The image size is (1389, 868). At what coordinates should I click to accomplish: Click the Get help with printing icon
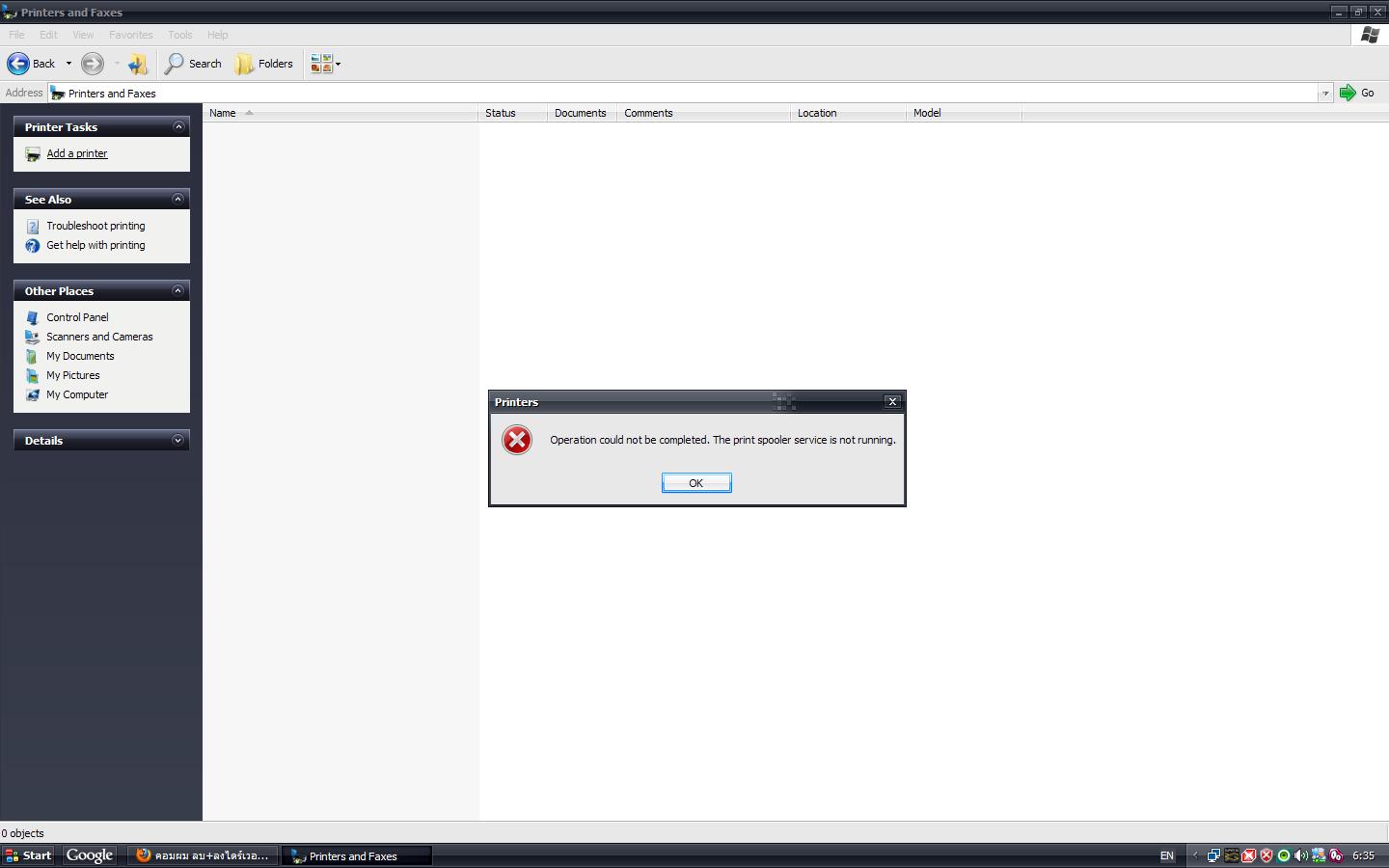(x=33, y=246)
